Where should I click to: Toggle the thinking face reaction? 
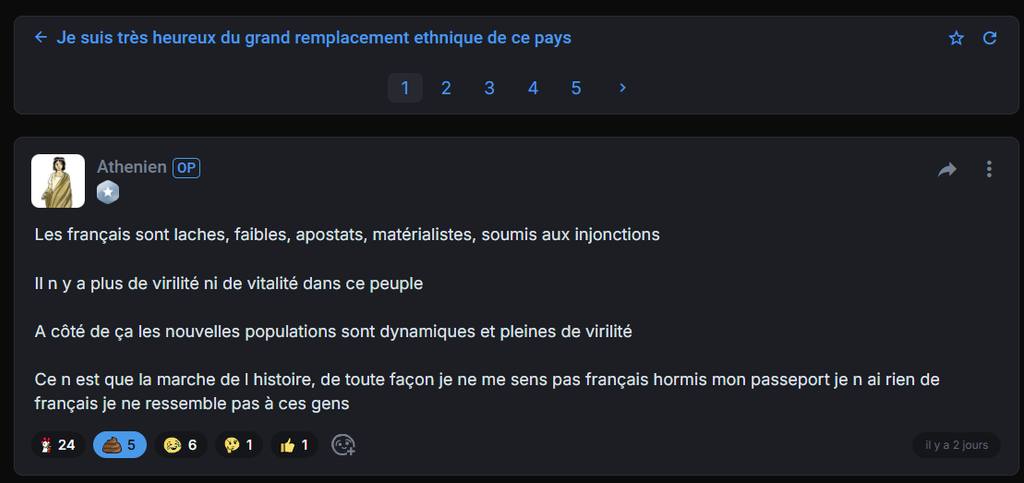(x=239, y=445)
